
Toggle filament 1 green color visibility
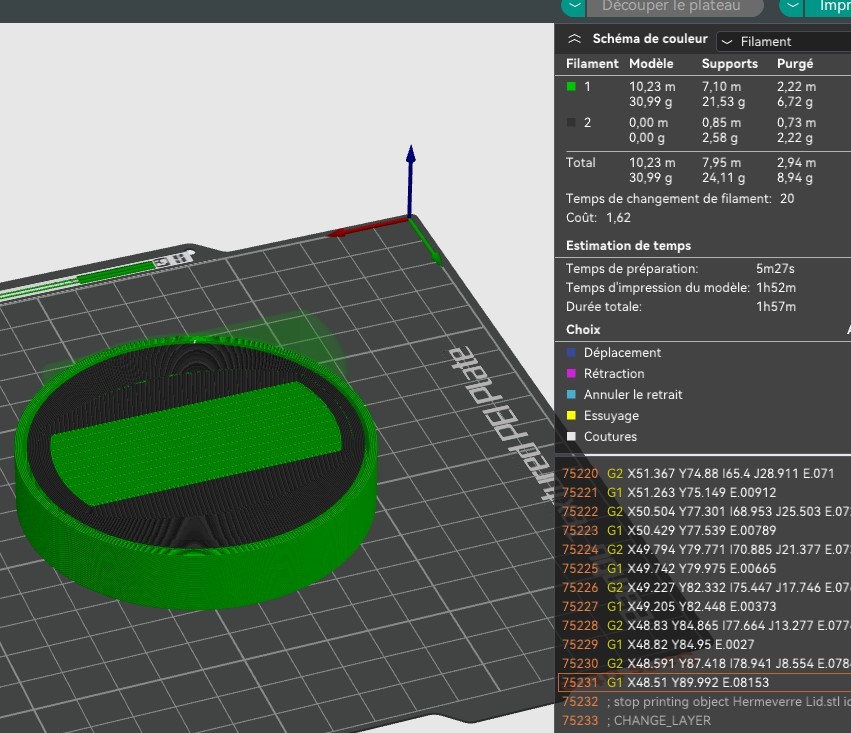(571, 87)
